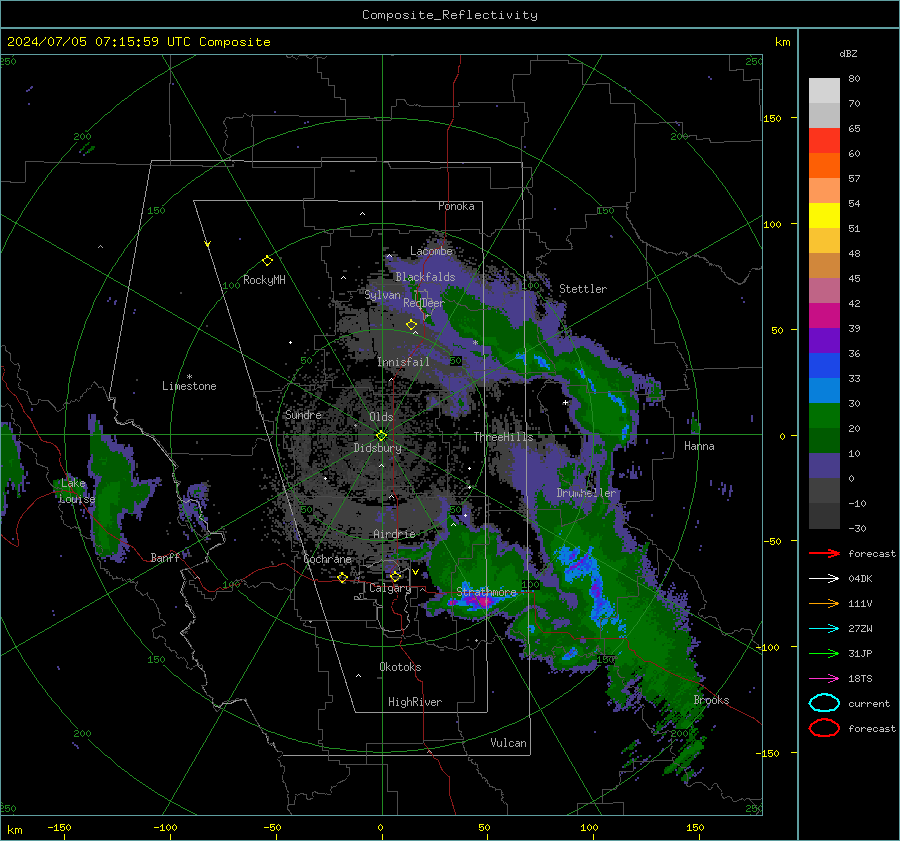This screenshot has width=900, height=841.
Task: Click the Blackfalds map label
Action: pos(425,277)
